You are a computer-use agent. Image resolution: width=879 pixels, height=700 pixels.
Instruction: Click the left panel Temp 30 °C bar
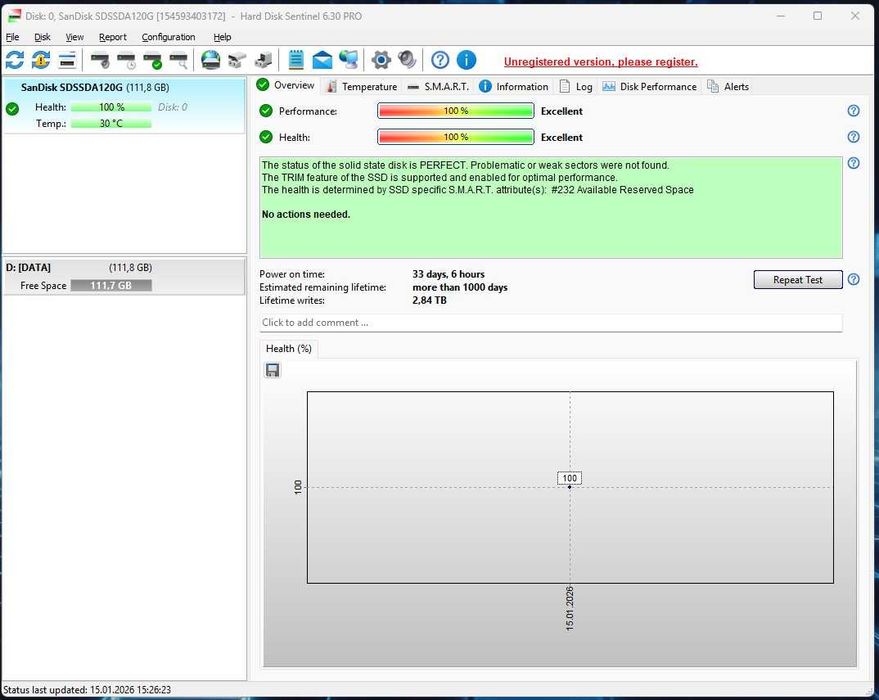[x=111, y=123]
